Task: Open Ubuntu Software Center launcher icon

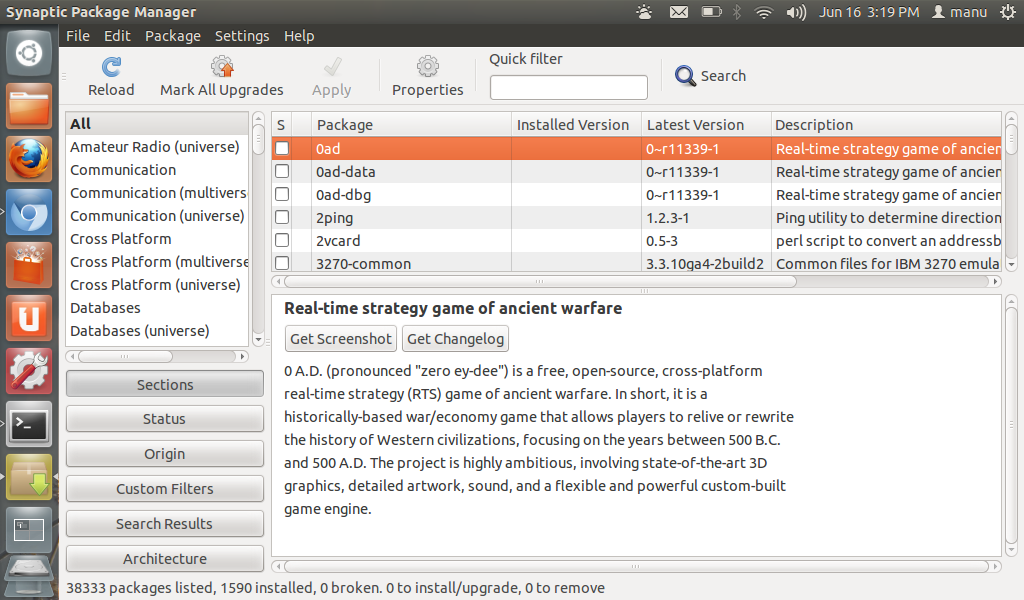Action: point(29,265)
